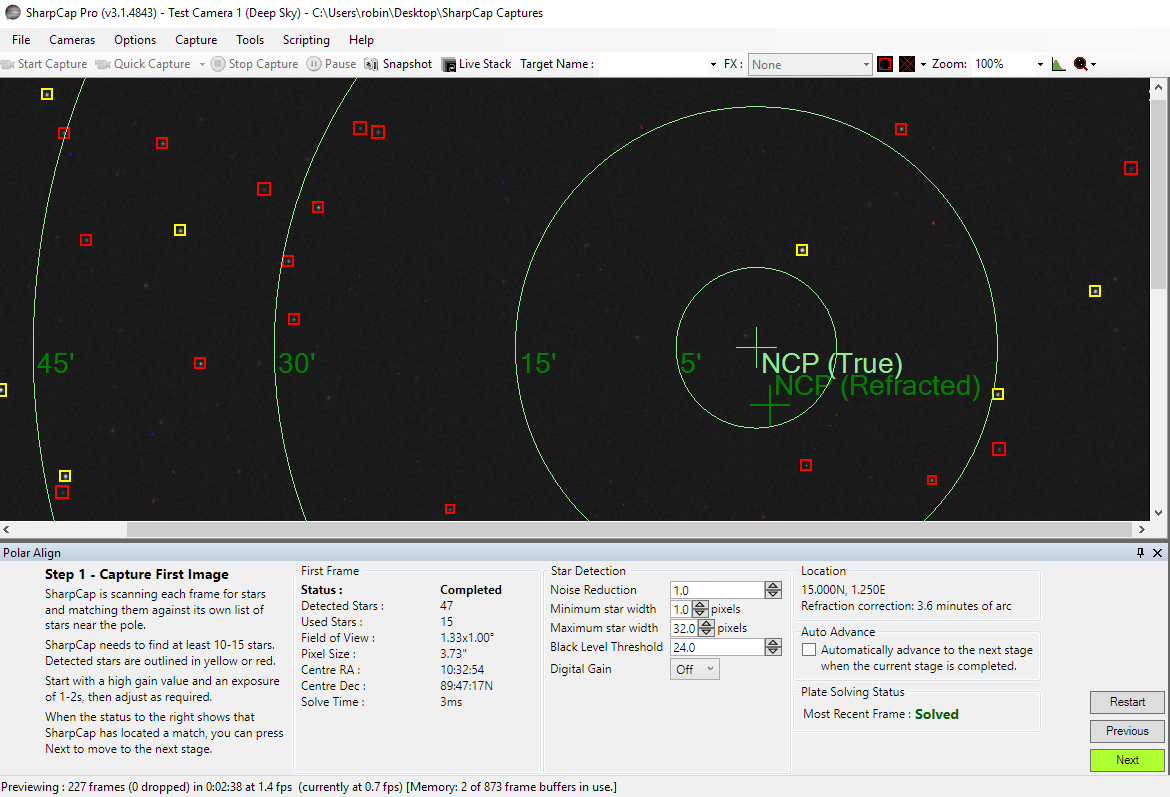Click the Black Level Threshold field
Image resolution: width=1170 pixels, height=797 pixels.
click(717, 647)
